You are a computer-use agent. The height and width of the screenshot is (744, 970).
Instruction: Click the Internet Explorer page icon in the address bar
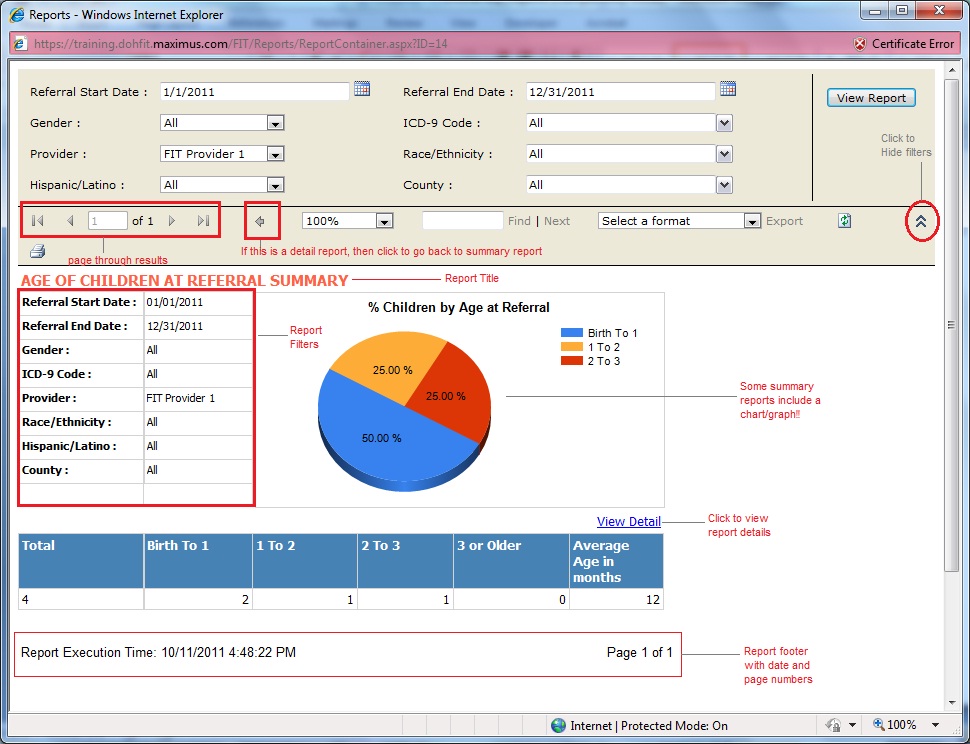20,44
